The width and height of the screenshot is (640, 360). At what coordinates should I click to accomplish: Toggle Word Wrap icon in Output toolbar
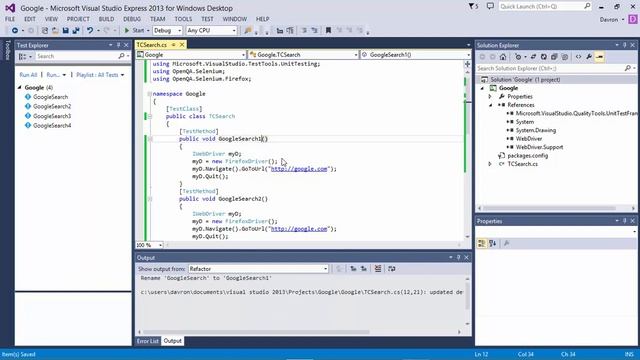pyautogui.click(x=391, y=269)
